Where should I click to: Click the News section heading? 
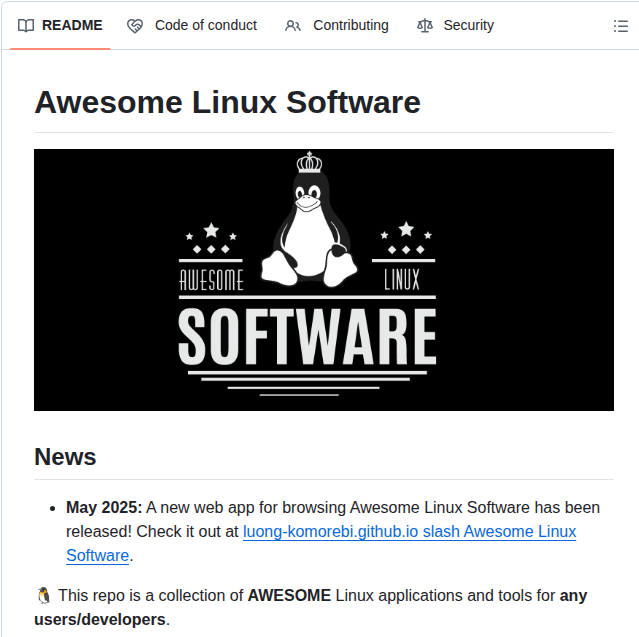tap(65, 456)
